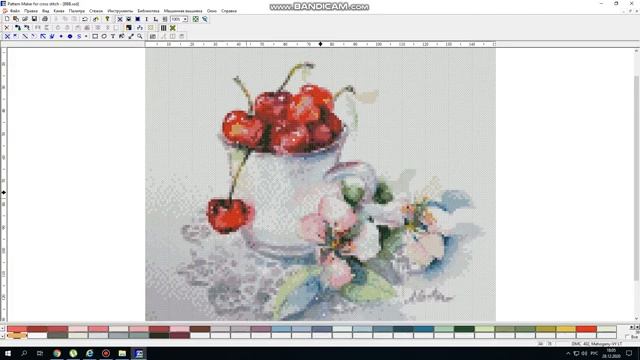Open the Правка menu
640x360 pixels.
coord(31,11)
